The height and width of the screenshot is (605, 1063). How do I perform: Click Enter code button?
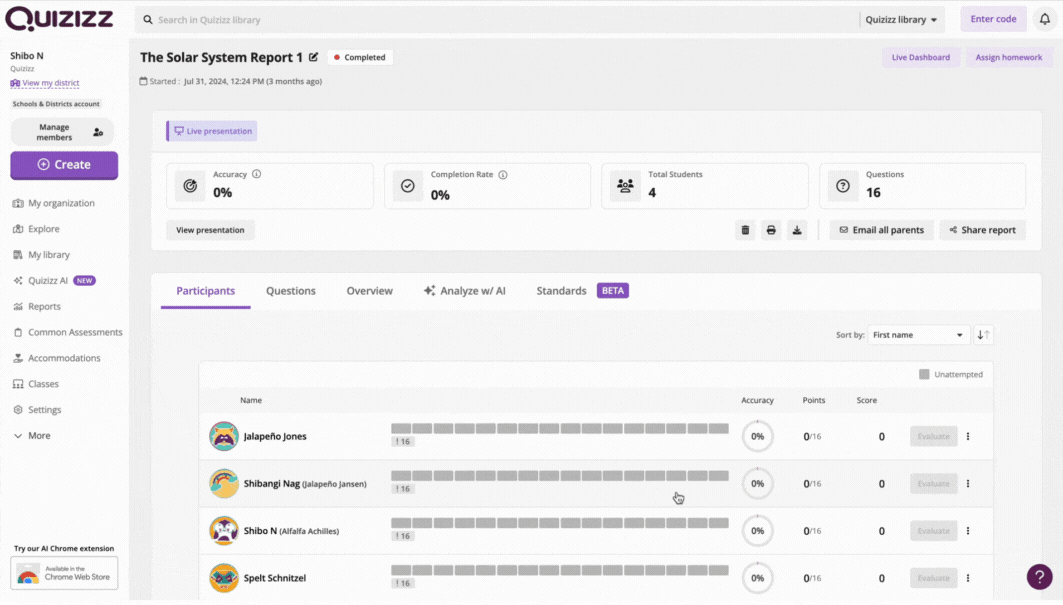[x=993, y=19]
